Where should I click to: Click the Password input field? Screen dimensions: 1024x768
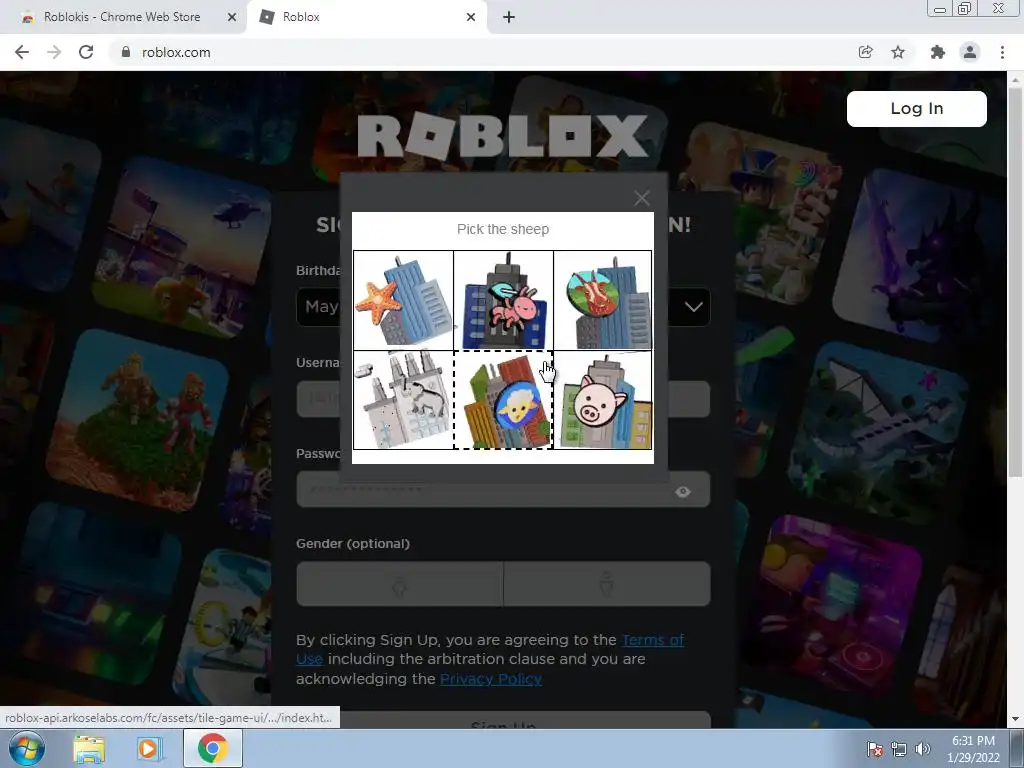point(503,489)
